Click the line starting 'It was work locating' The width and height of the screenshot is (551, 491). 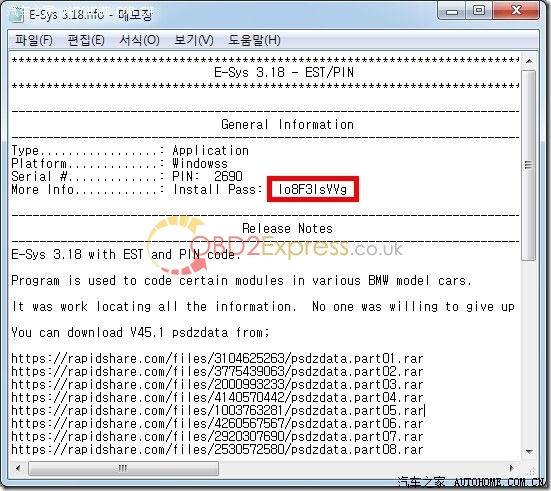click(263, 306)
